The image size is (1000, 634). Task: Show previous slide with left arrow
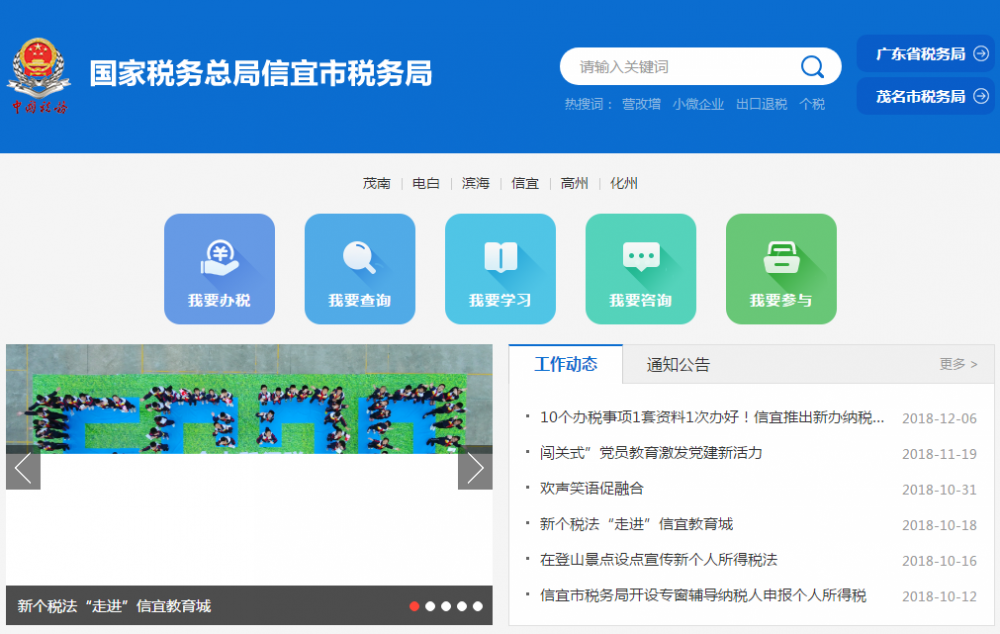tap(23, 468)
